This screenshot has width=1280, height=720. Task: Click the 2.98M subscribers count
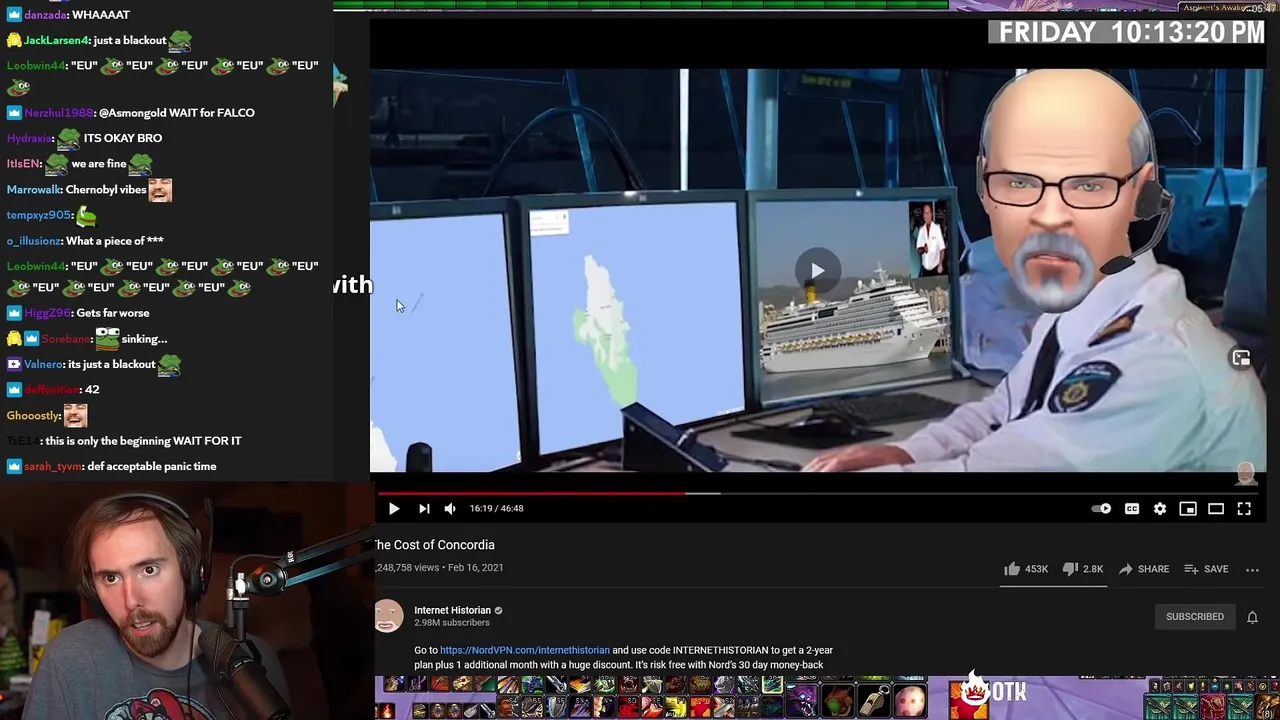point(452,623)
